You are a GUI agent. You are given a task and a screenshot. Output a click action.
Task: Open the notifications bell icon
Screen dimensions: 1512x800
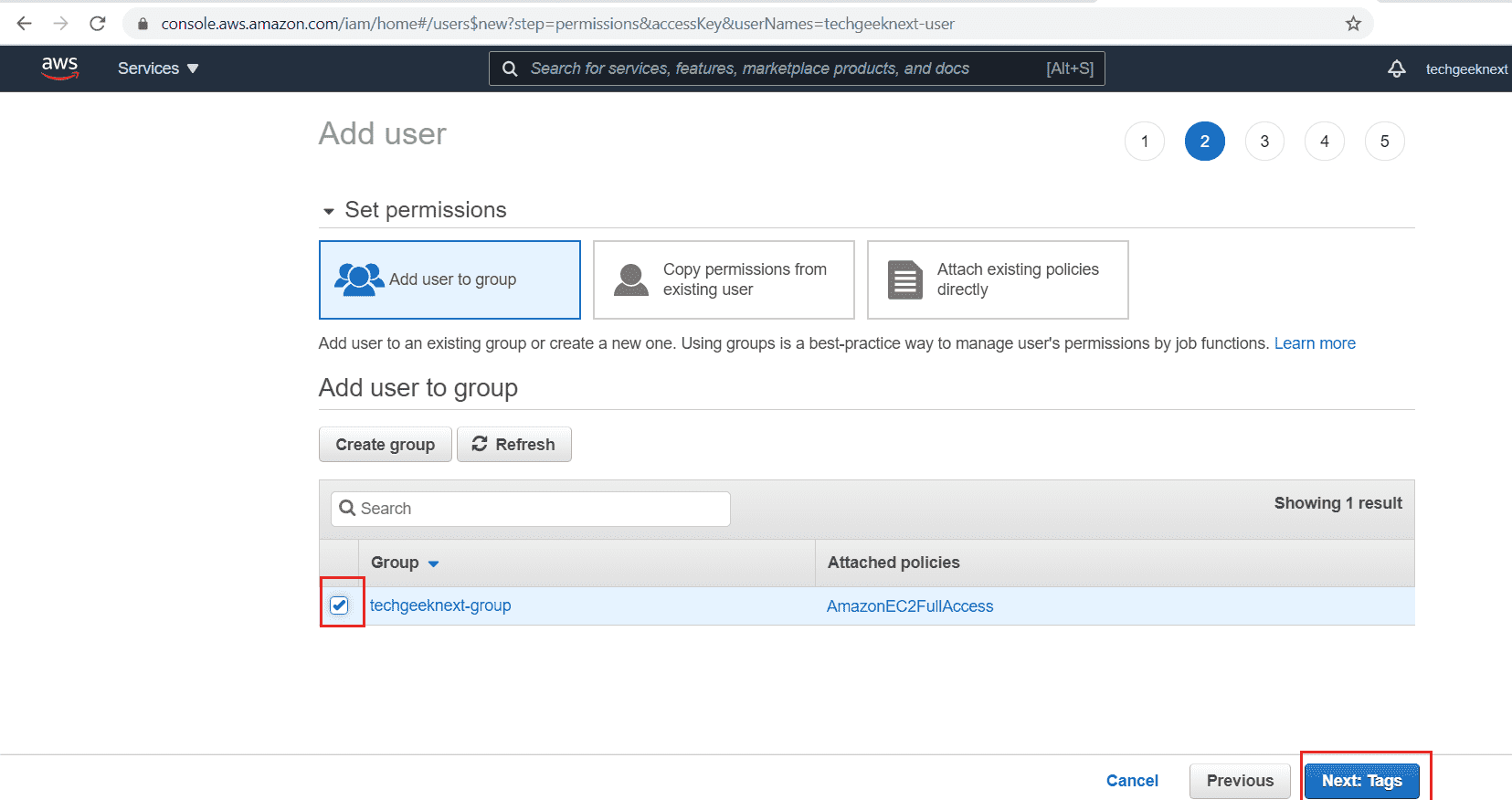(x=1396, y=68)
